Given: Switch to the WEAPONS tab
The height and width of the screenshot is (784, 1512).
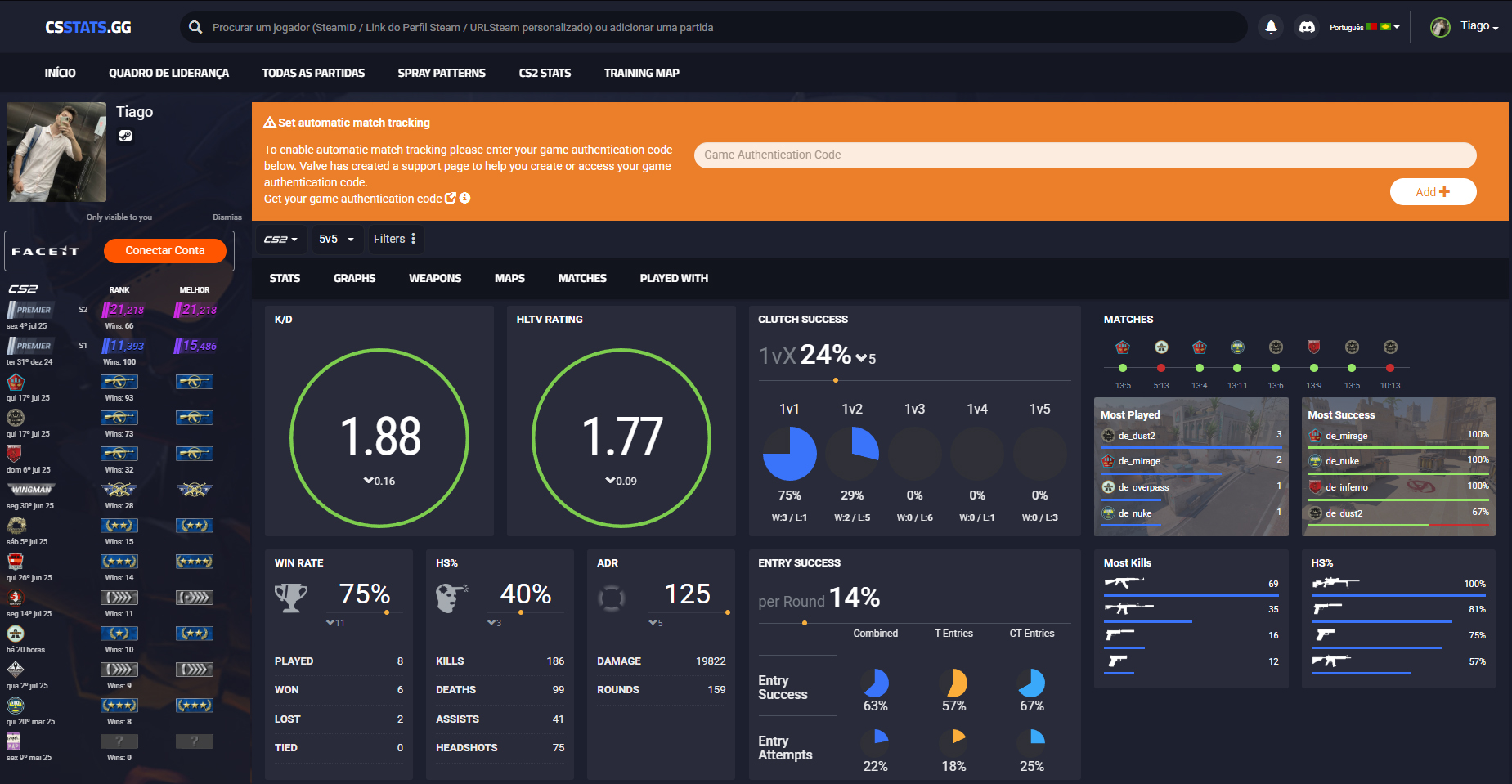Looking at the screenshot, I should pos(435,278).
